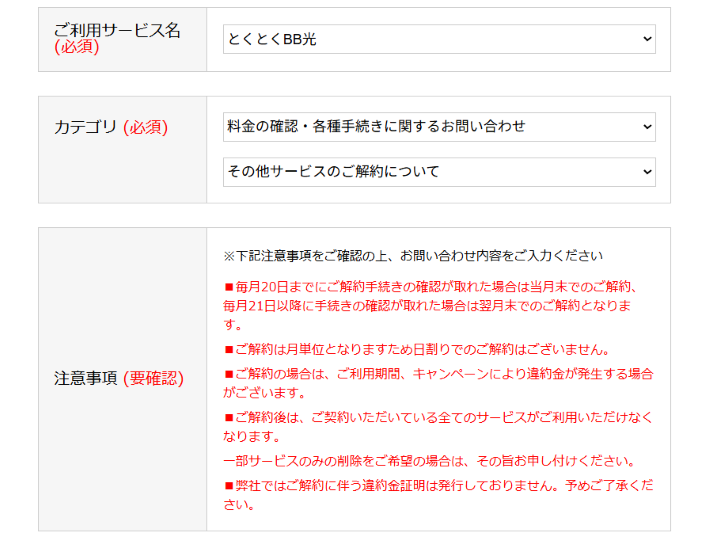
Task: Click the notice starting with ご解約後は、ご契約いただいている
Action: (438, 426)
